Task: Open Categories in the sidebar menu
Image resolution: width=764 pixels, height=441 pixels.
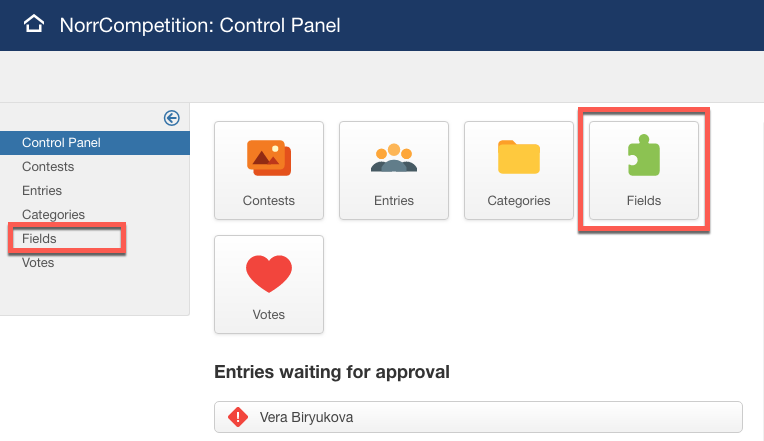Action: click(x=53, y=215)
